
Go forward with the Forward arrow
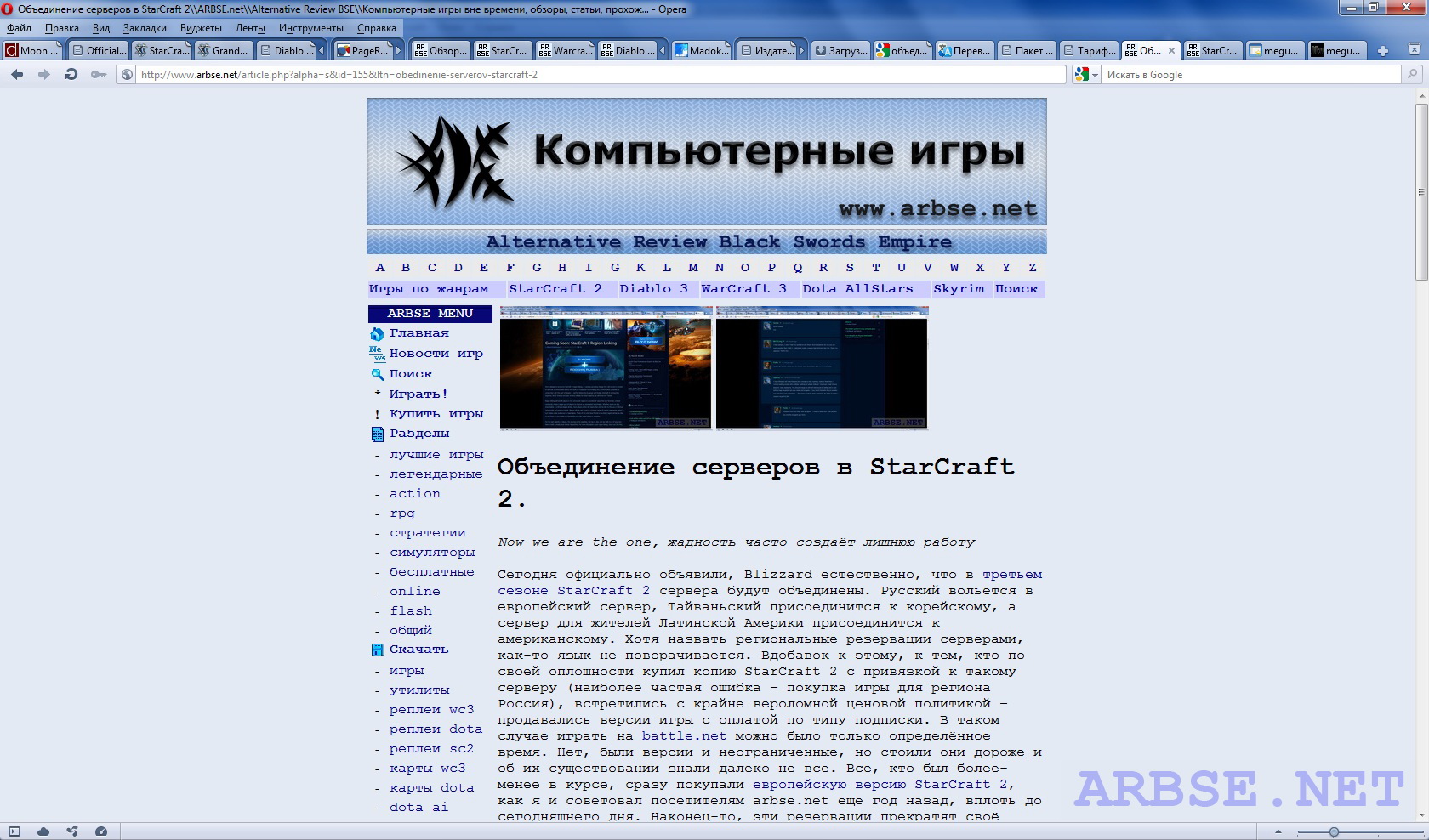[x=44, y=75]
